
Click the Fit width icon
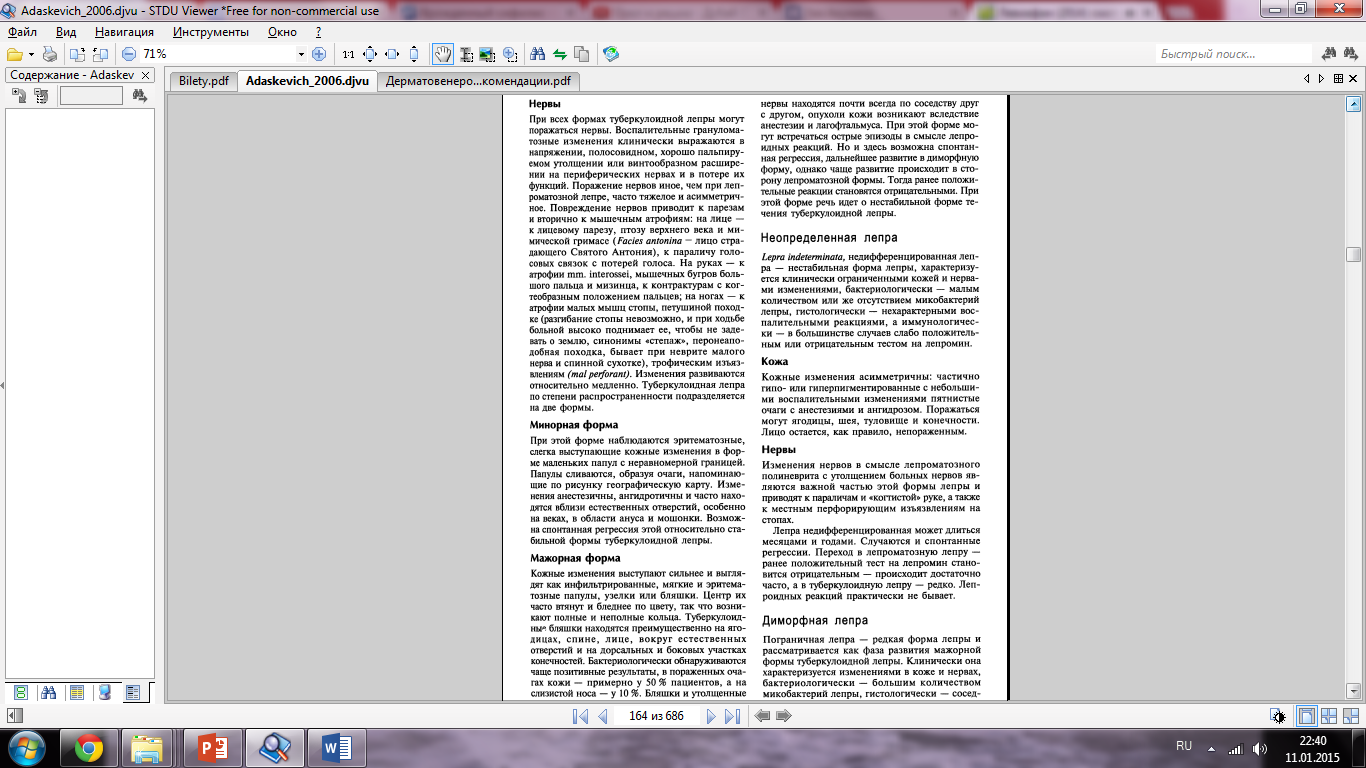[x=392, y=54]
